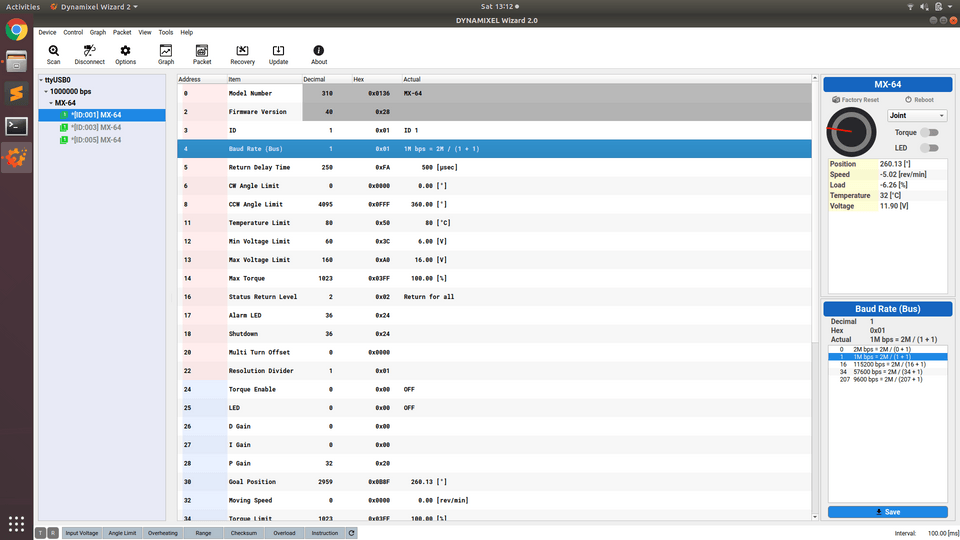Screen dimensions: 960x540
Task: Open the Help menu
Action: [x=186, y=32]
